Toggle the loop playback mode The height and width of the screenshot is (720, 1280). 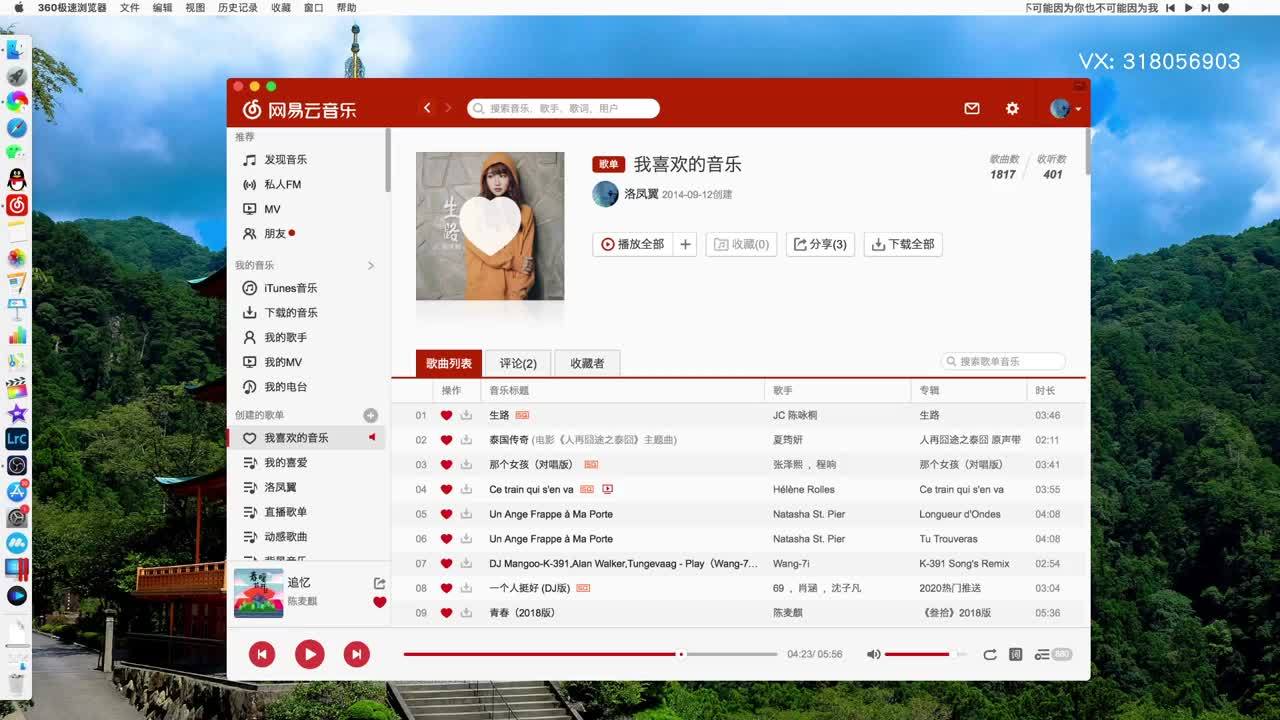pyautogui.click(x=989, y=654)
